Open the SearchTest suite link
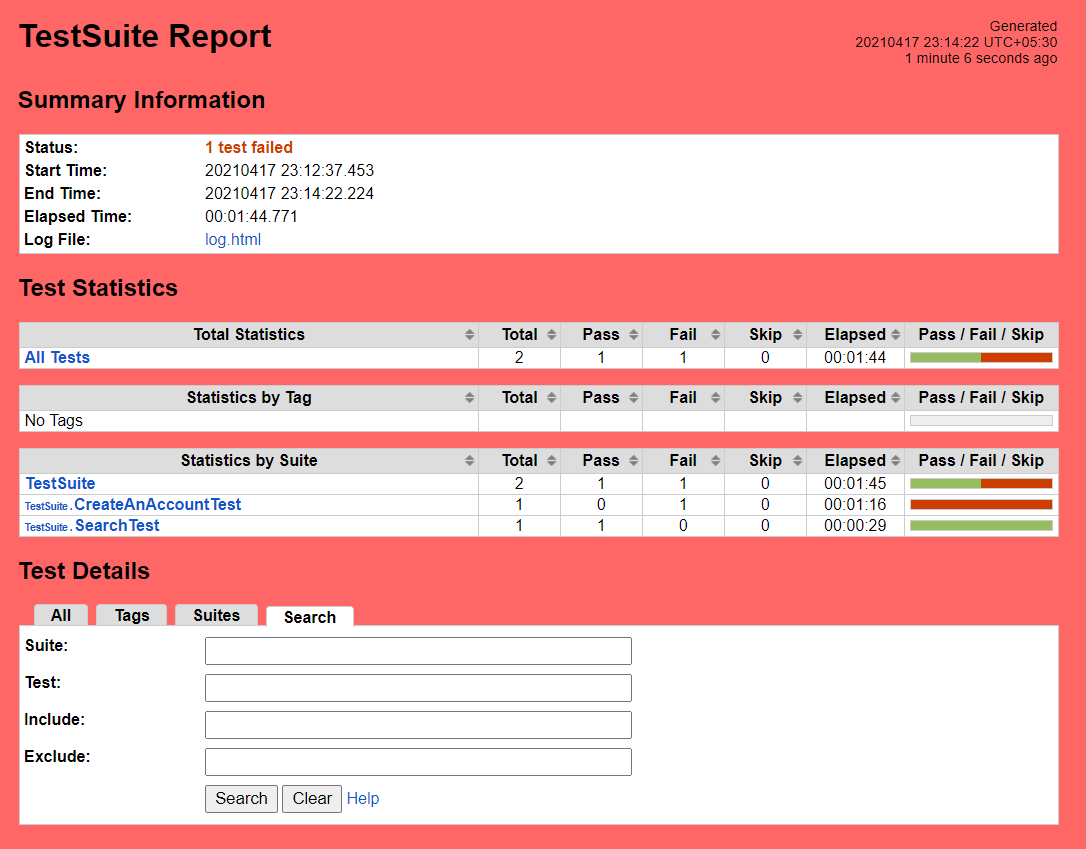Screen dimensions: 1086x849 117,526
